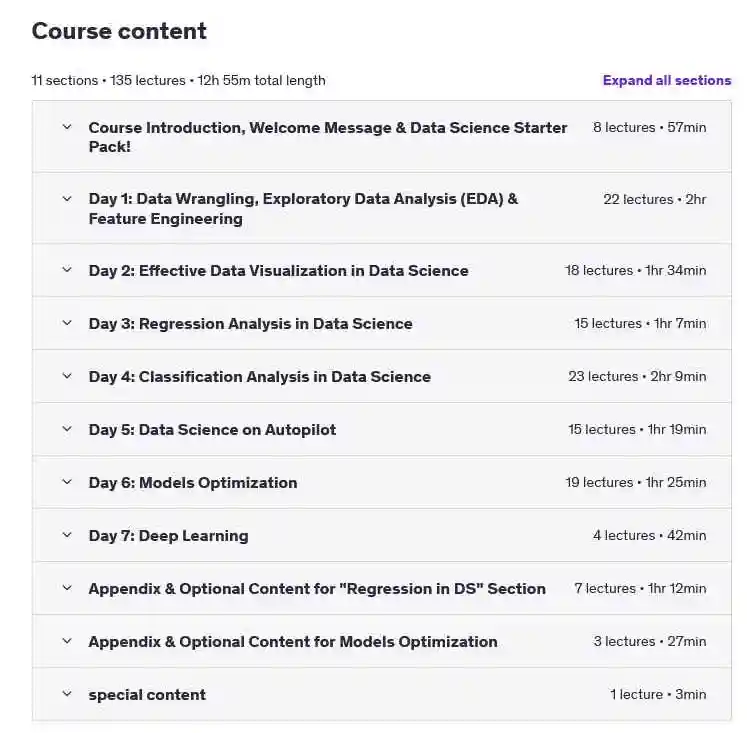Viewport: 747px width, 733px height.
Task: Expand Day 4 Classification Analysis chevron
Action: point(67,376)
